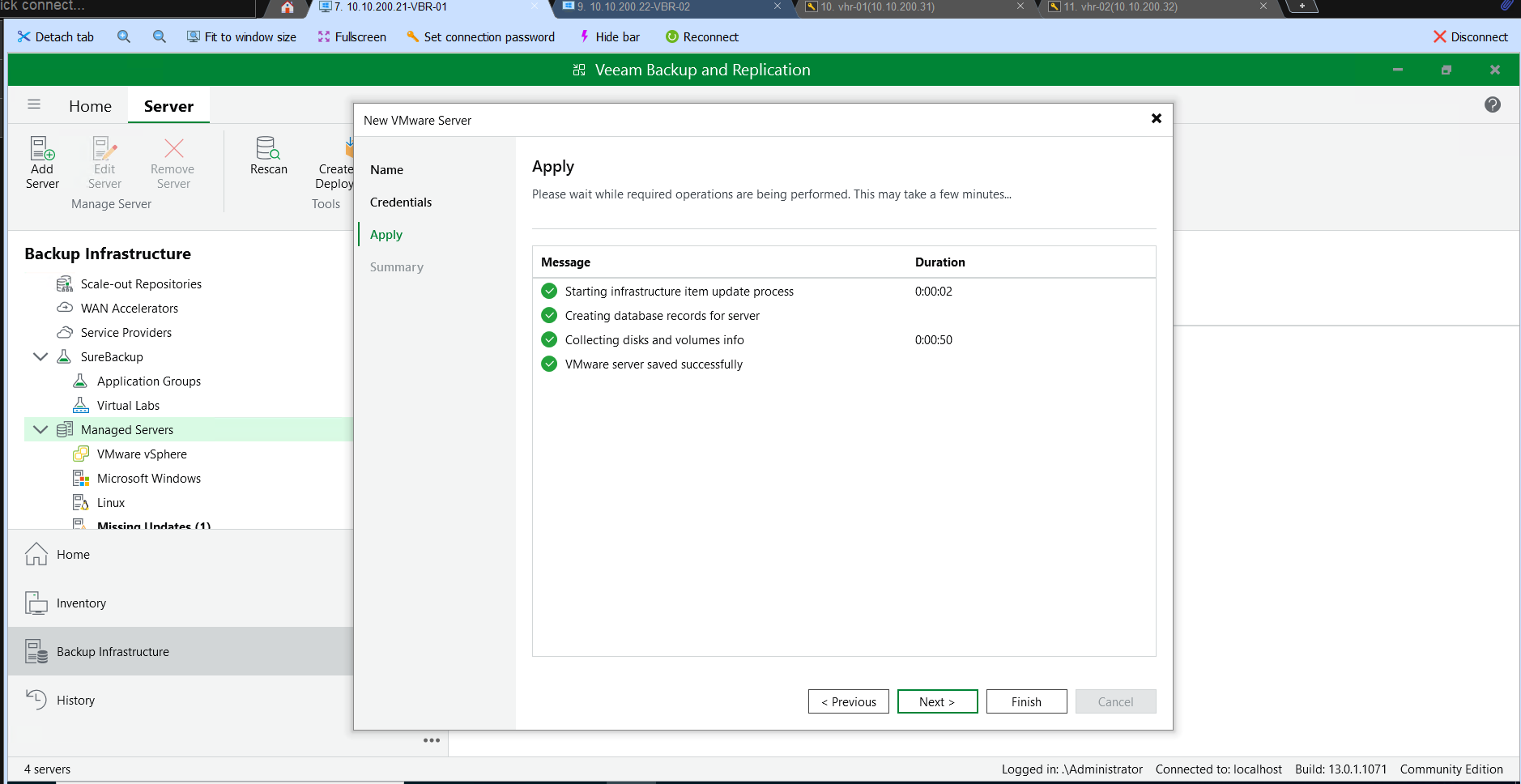Click Fit to window size
The width and height of the screenshot is (1521, 784).
[x=241, y=37]
